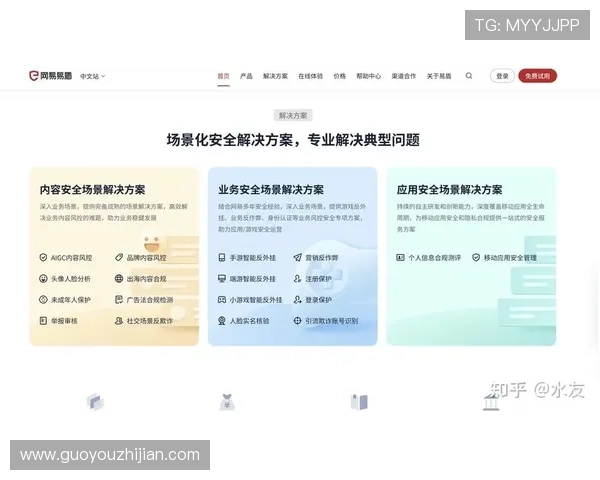Click the phone icon beside 手游智能反外挂
Viewport: 600px width, 480px height.
point(222,257)
